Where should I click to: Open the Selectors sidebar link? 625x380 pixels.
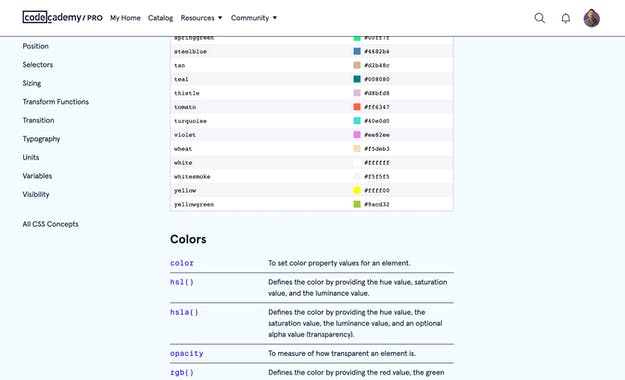coord(37,65)
